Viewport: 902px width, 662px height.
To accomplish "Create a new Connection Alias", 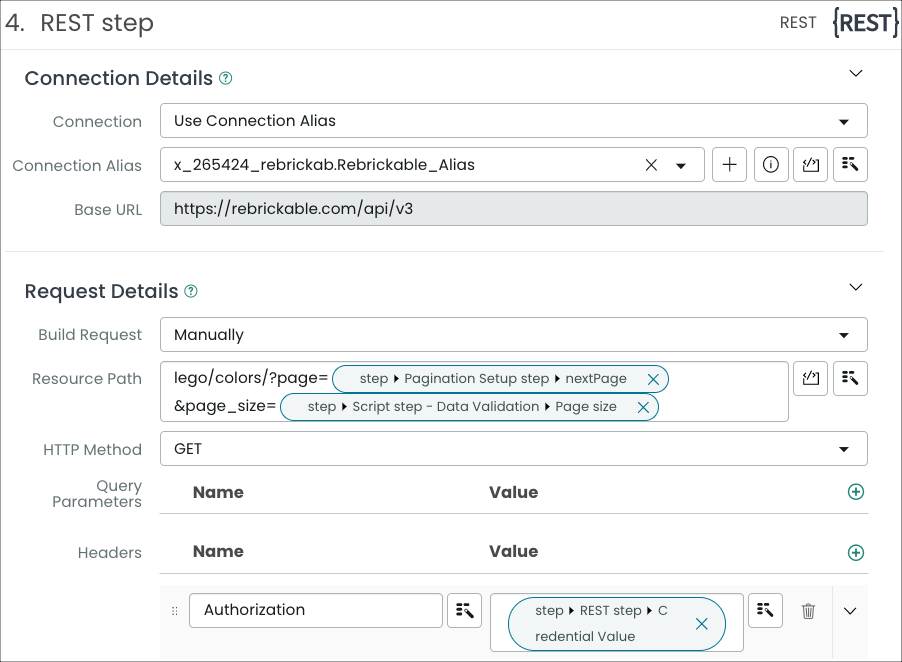I will [729, 164].
